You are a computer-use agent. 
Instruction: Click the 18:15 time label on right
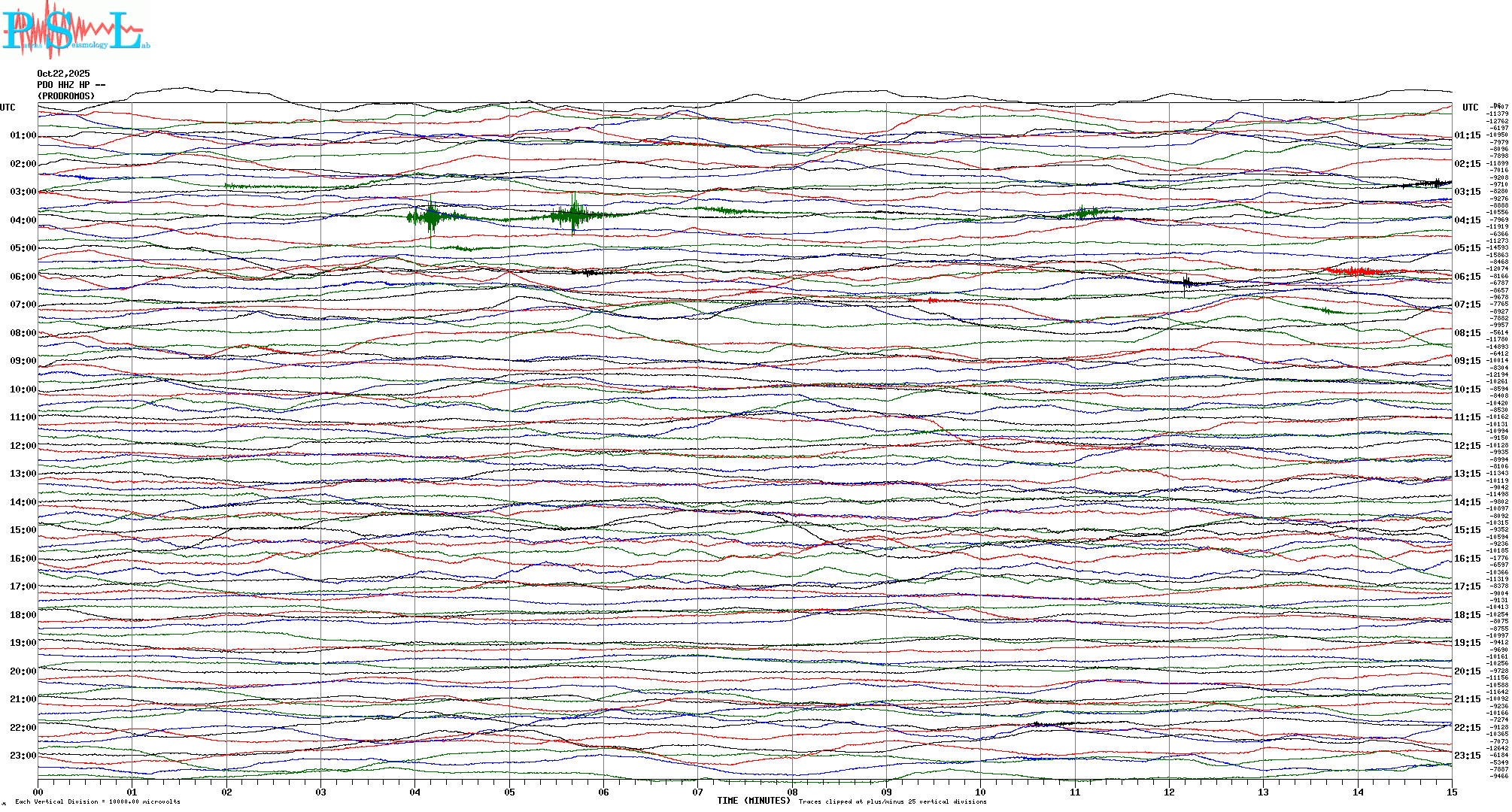tap(1467, 615)
